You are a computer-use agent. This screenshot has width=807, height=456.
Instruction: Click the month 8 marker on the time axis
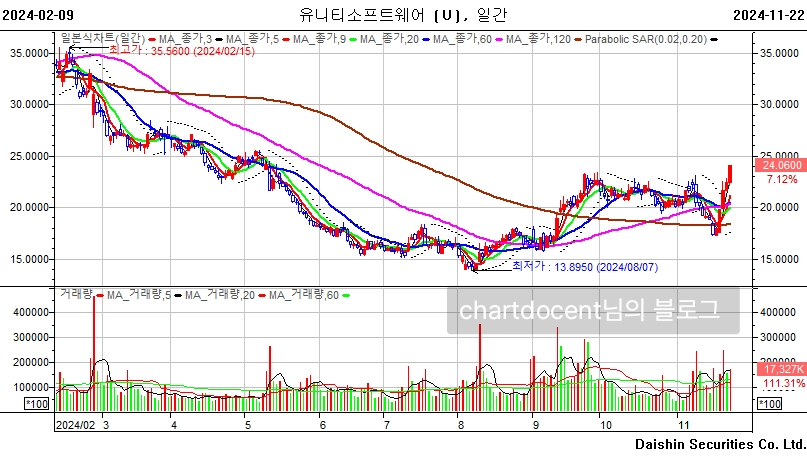(x=461, y=425)
